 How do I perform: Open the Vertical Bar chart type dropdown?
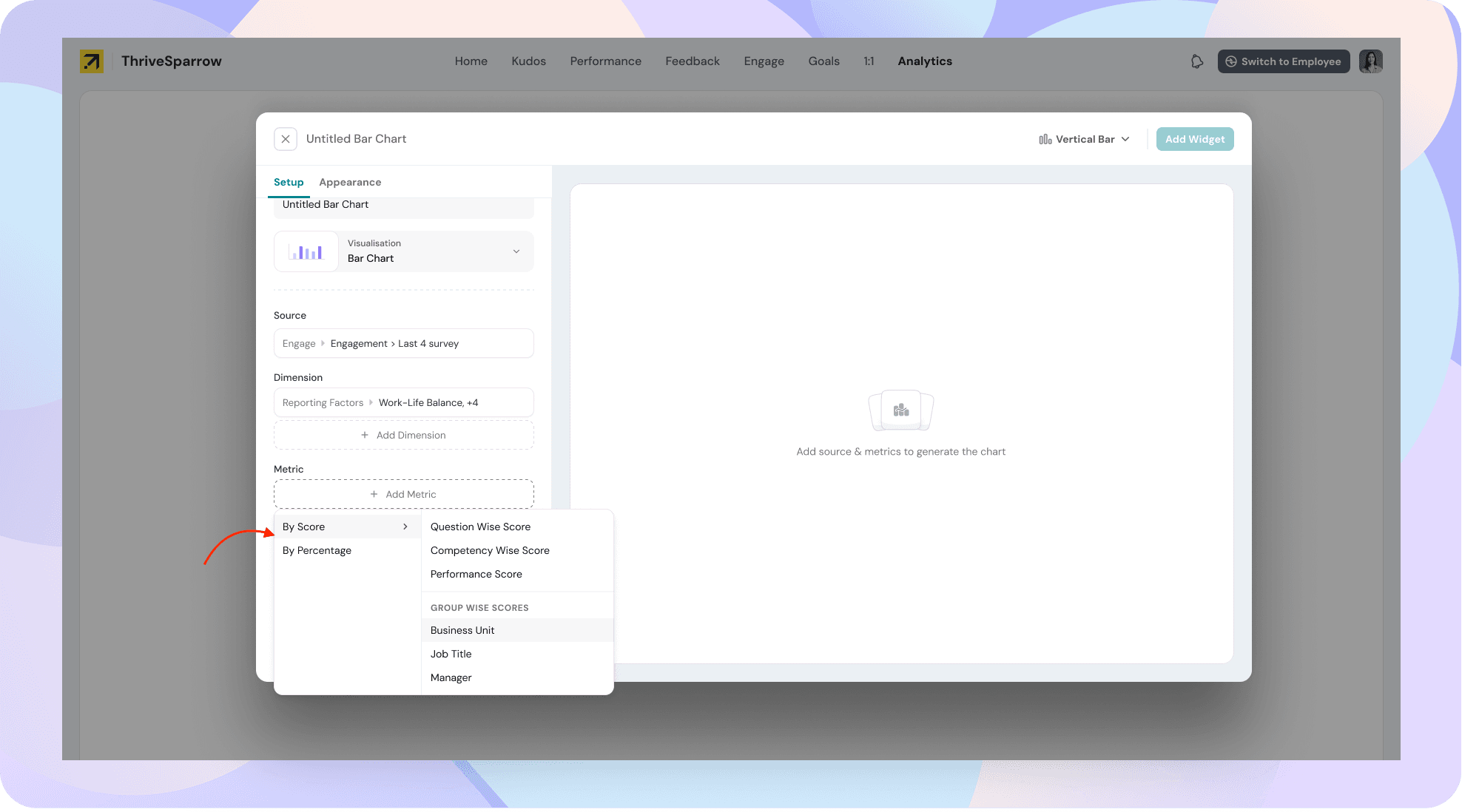pos(1085,139)
